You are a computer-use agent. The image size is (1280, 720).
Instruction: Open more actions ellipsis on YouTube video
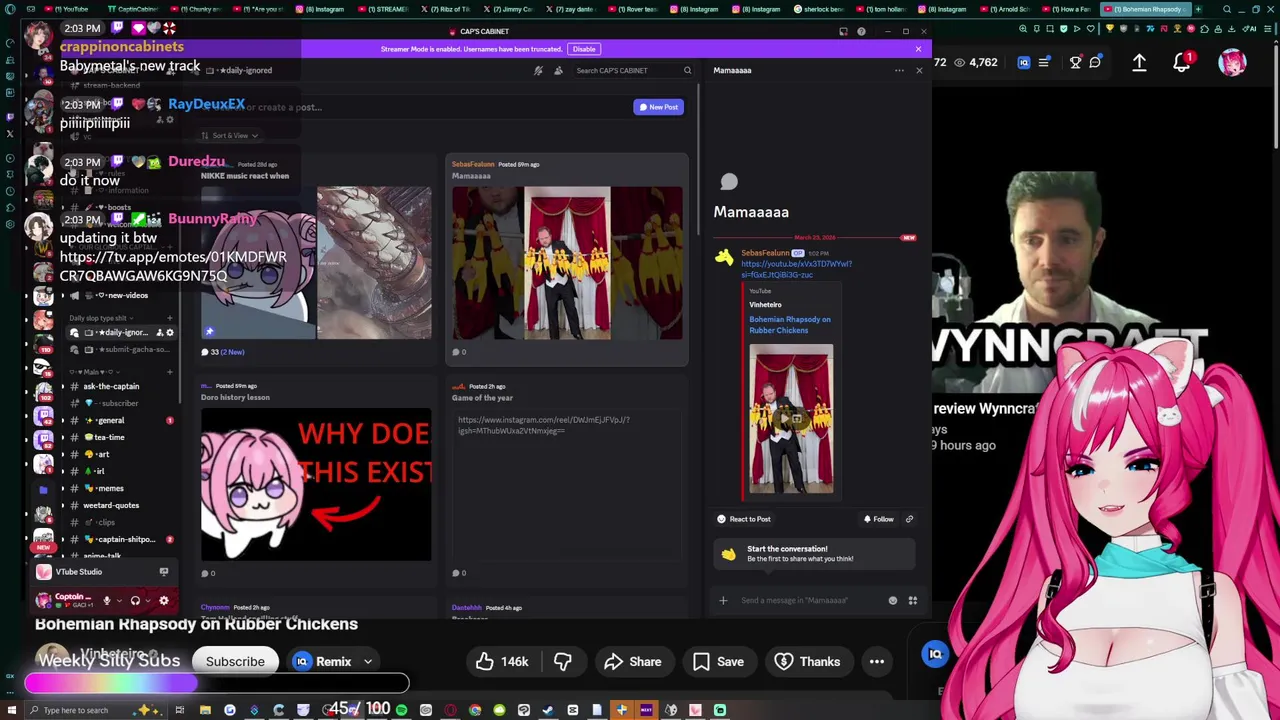[x=877, y=661]
